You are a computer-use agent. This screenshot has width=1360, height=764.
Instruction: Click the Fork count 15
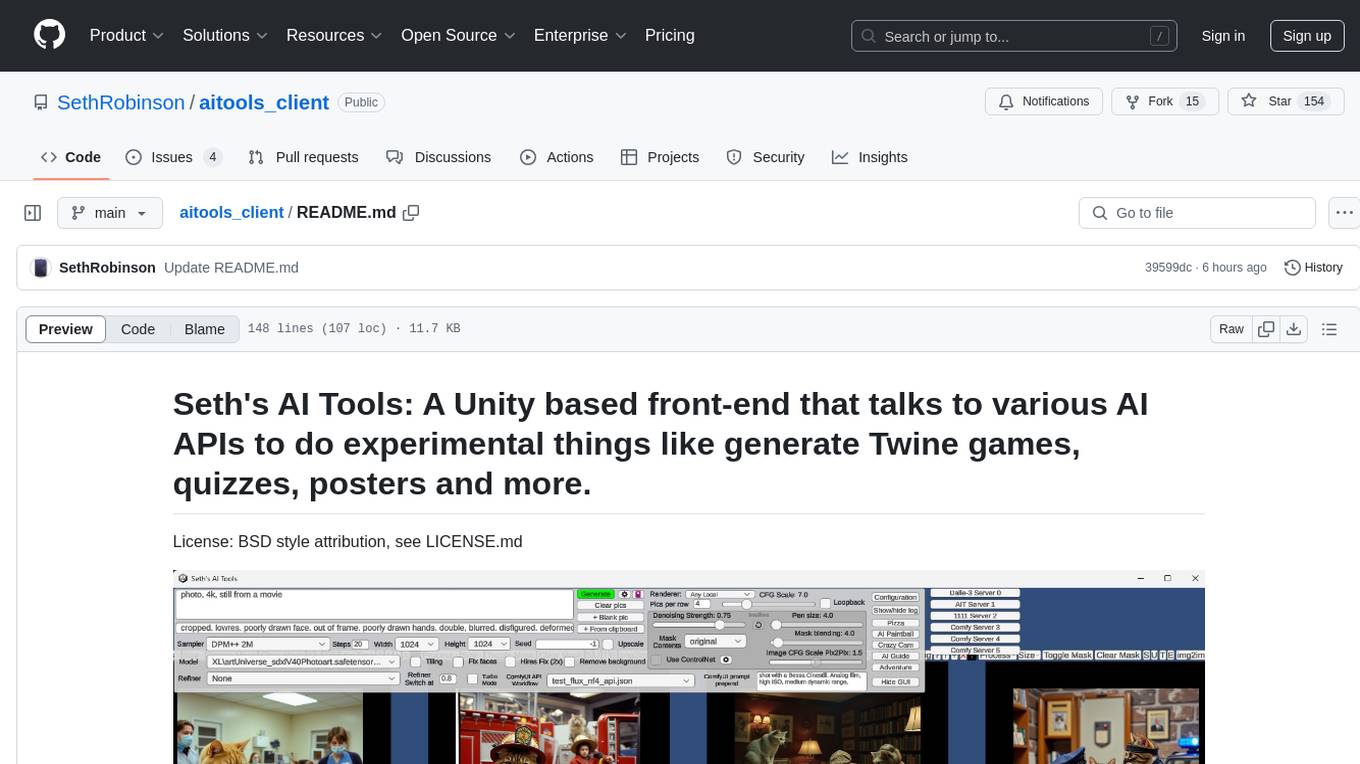pyautogui.click(x=1191, y=102)
